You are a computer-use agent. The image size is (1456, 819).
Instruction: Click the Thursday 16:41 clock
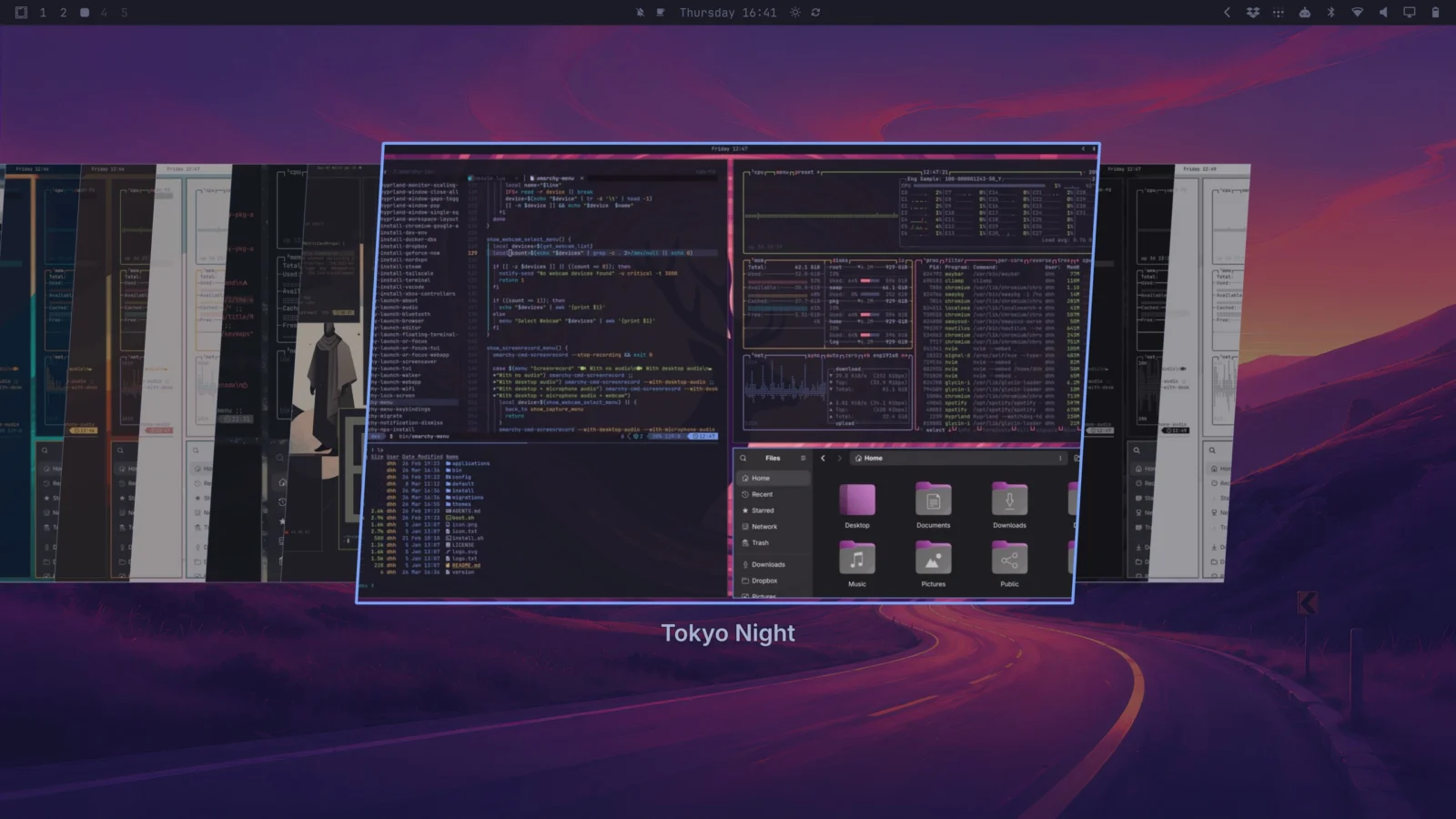click(x=728, y=13)
